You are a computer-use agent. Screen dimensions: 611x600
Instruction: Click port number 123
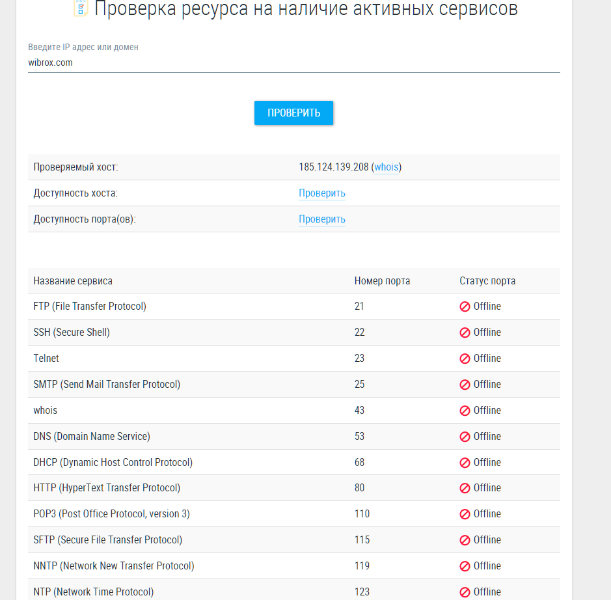[362, 592]
